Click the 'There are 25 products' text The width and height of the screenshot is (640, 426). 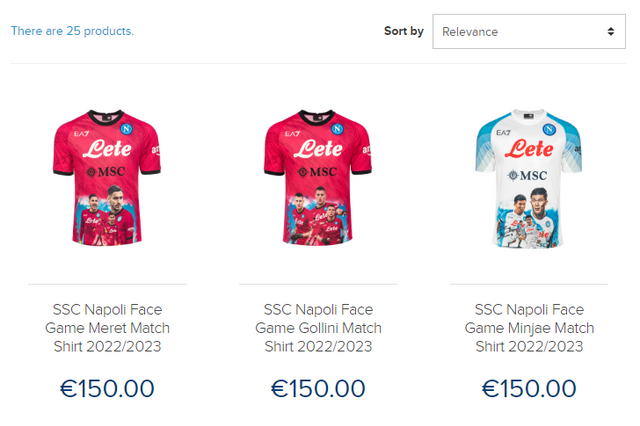(72, 31)
